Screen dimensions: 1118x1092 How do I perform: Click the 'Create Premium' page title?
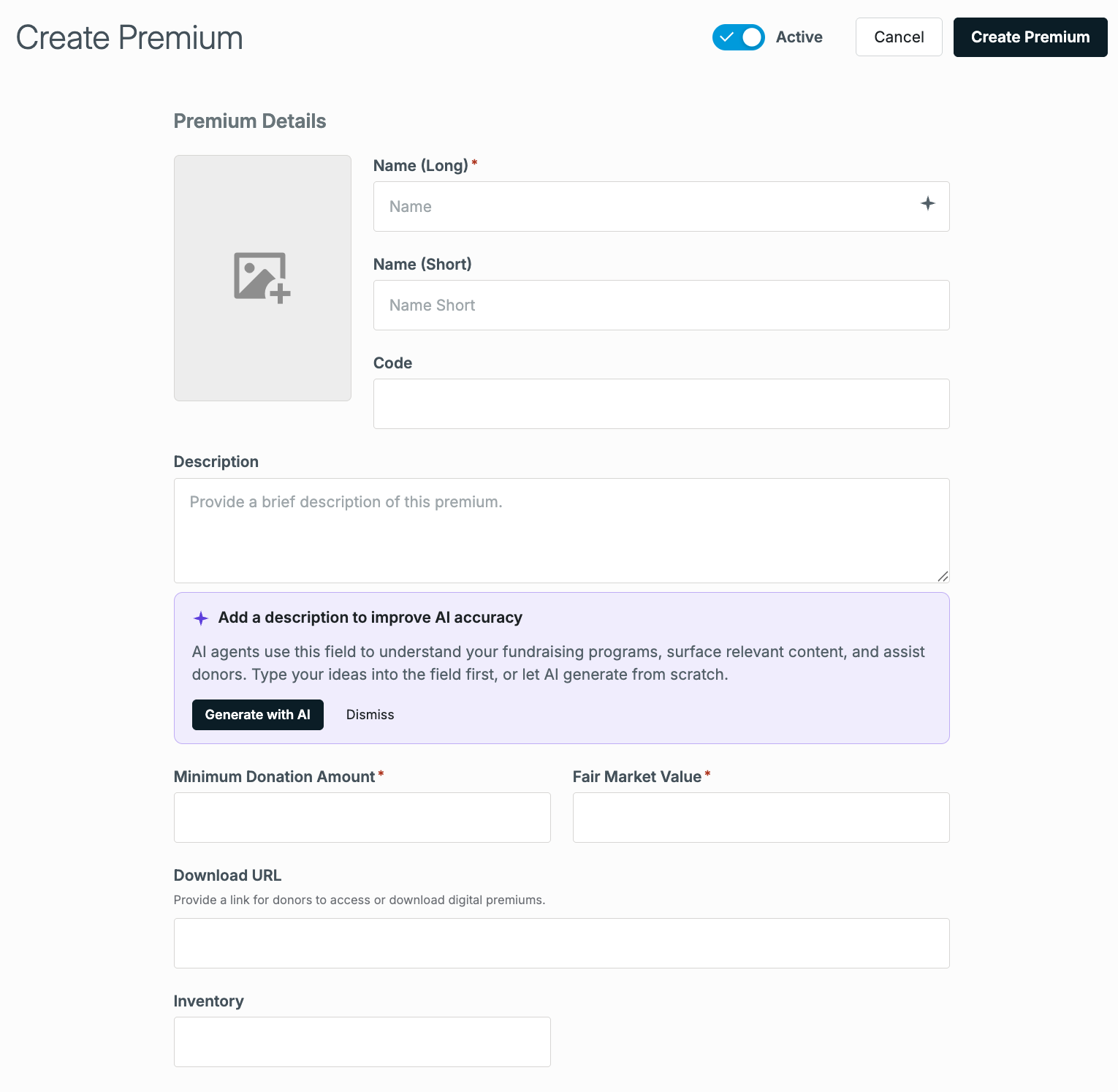tap(130, 38)
